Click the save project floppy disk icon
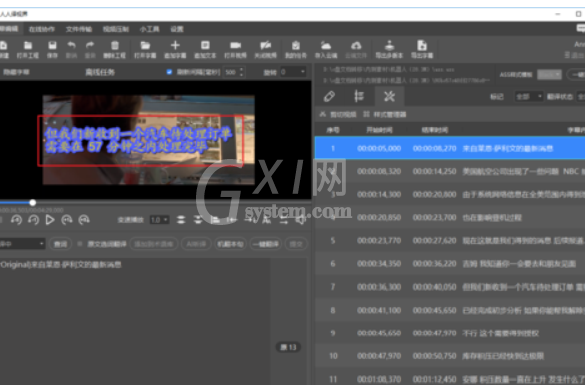 tap(52, 46)
